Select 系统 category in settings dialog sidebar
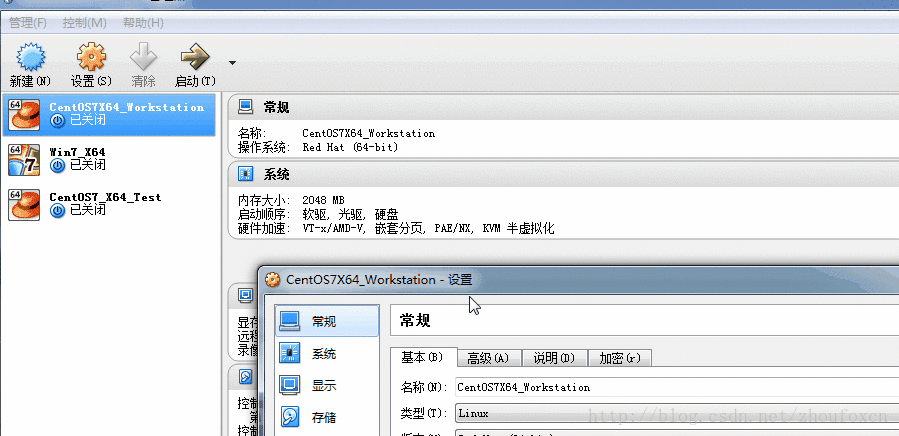 [x=327, y=353]
